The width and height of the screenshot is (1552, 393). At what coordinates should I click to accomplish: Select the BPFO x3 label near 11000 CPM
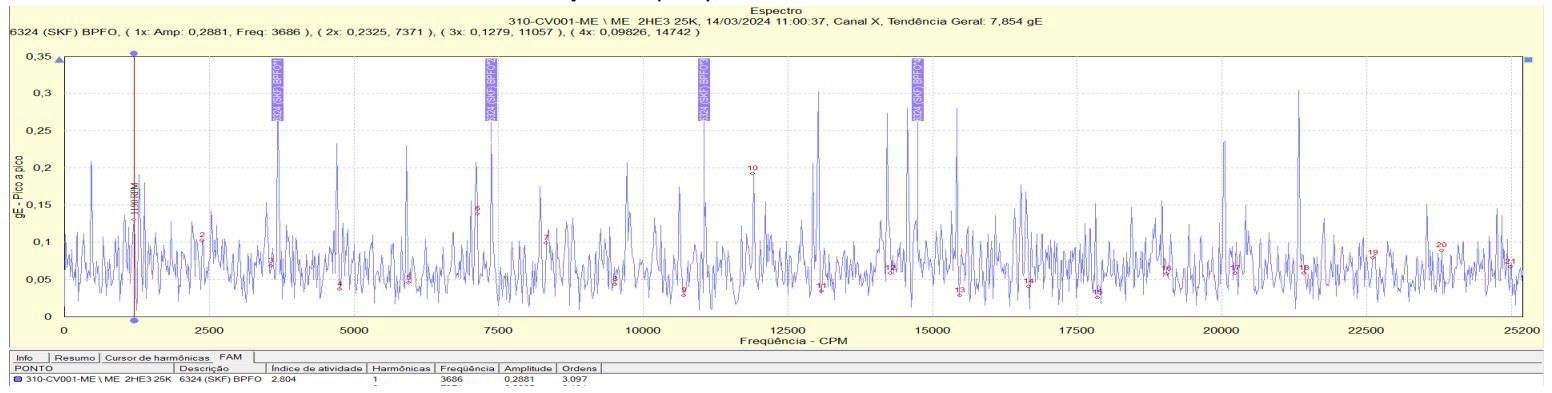pyautogui.click(x=705, y=90)
